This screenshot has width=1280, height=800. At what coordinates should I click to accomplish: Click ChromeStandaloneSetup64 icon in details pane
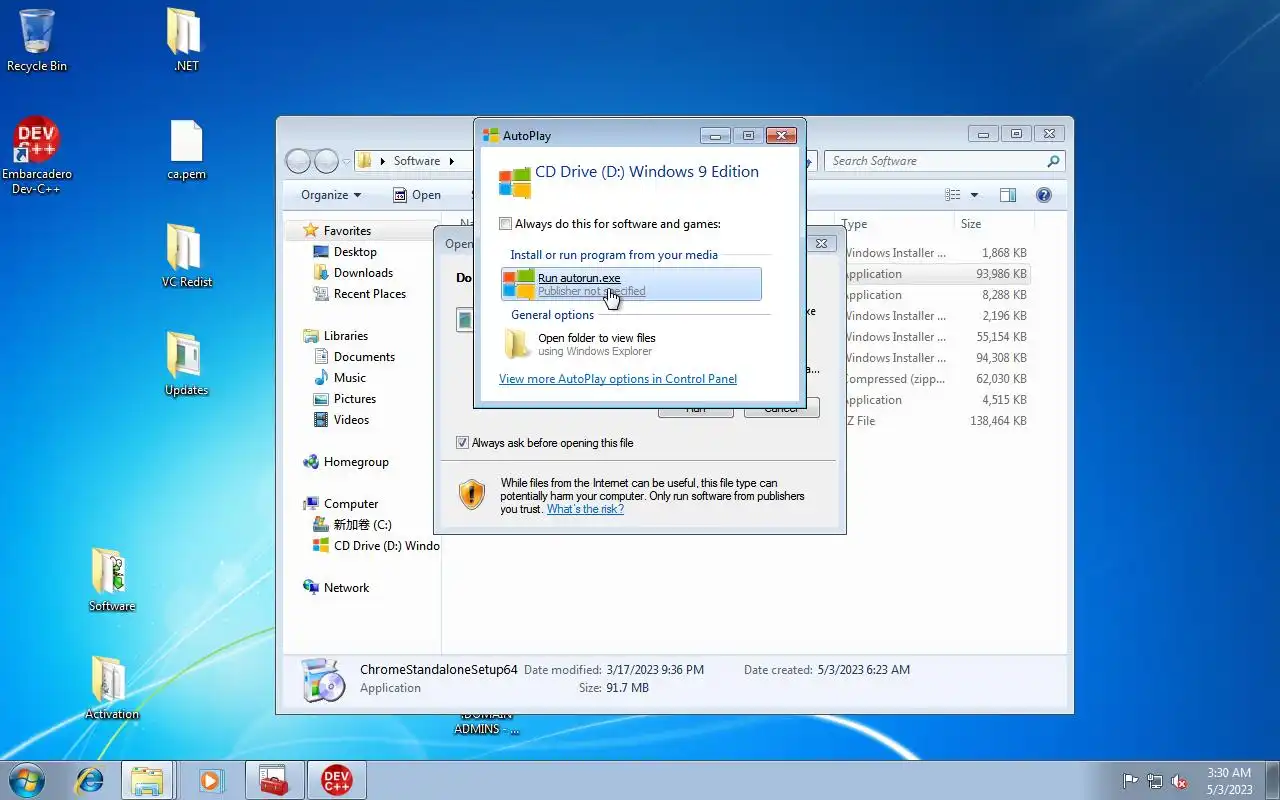tap(324, 680)
